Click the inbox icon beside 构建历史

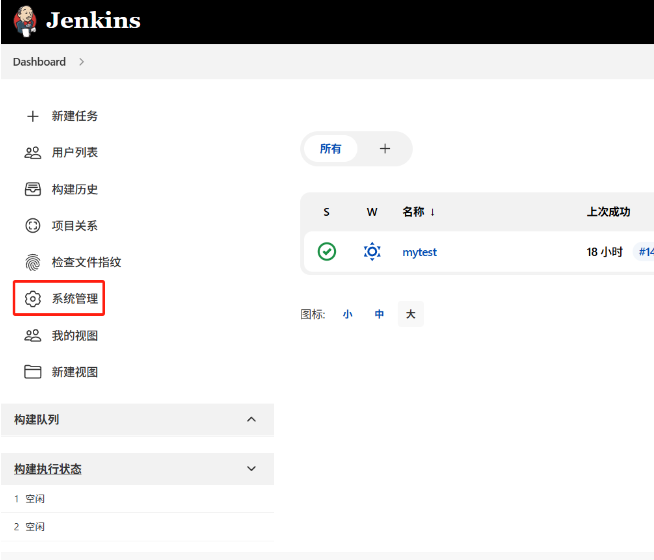(x=33, y=189)
